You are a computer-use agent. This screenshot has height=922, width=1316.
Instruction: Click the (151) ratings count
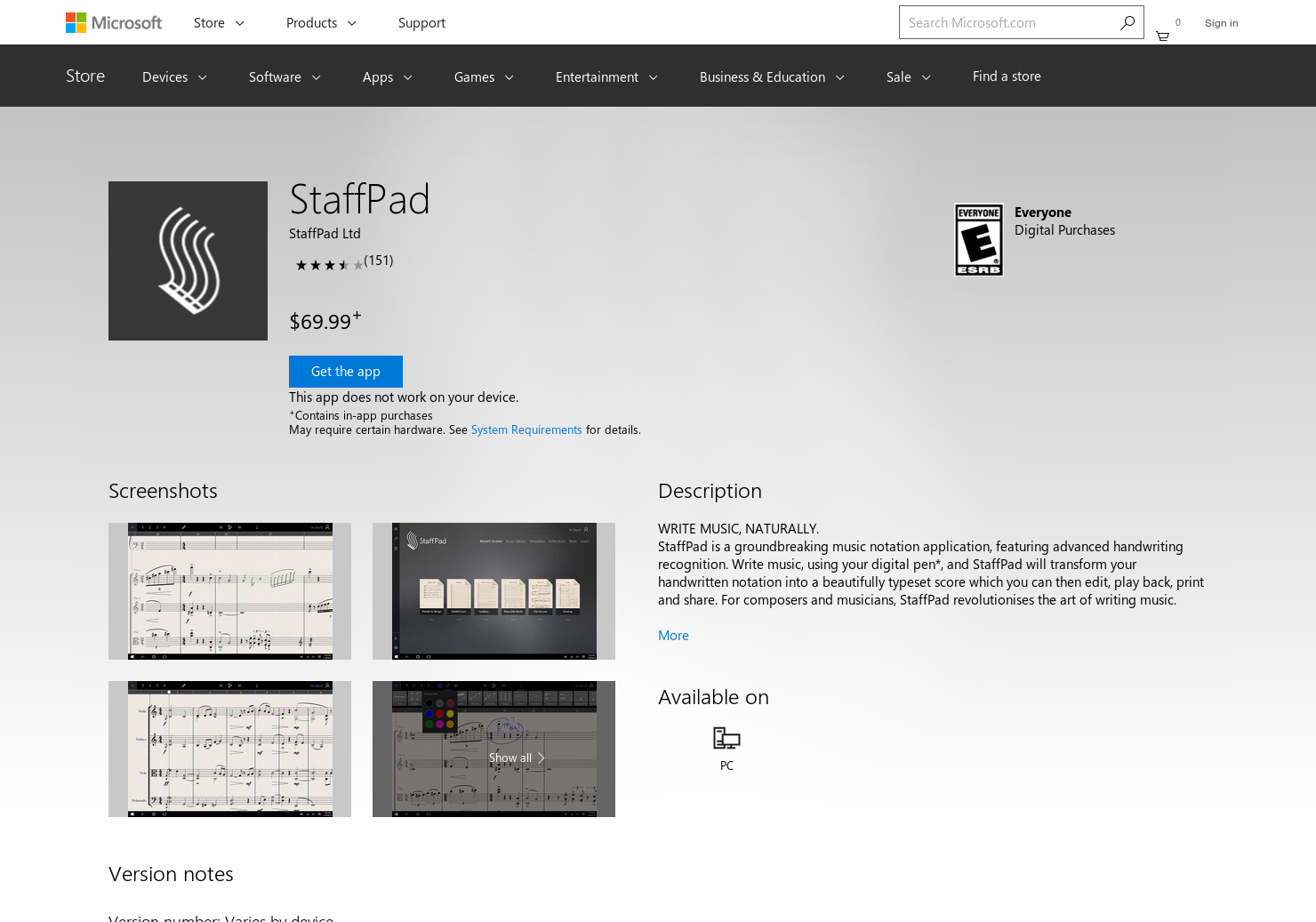coord(379,260)
